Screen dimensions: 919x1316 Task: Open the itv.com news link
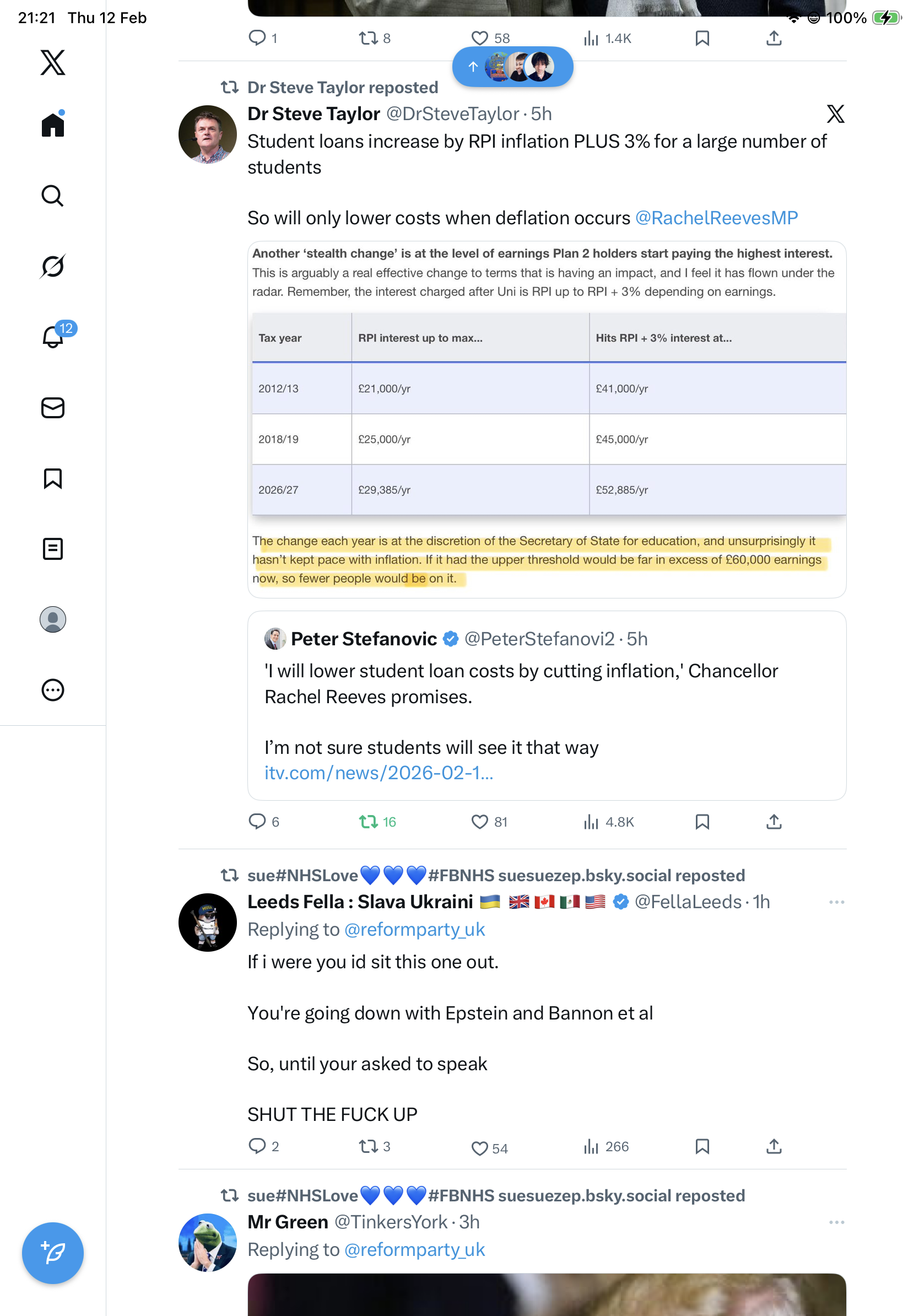tap(378, 773)
